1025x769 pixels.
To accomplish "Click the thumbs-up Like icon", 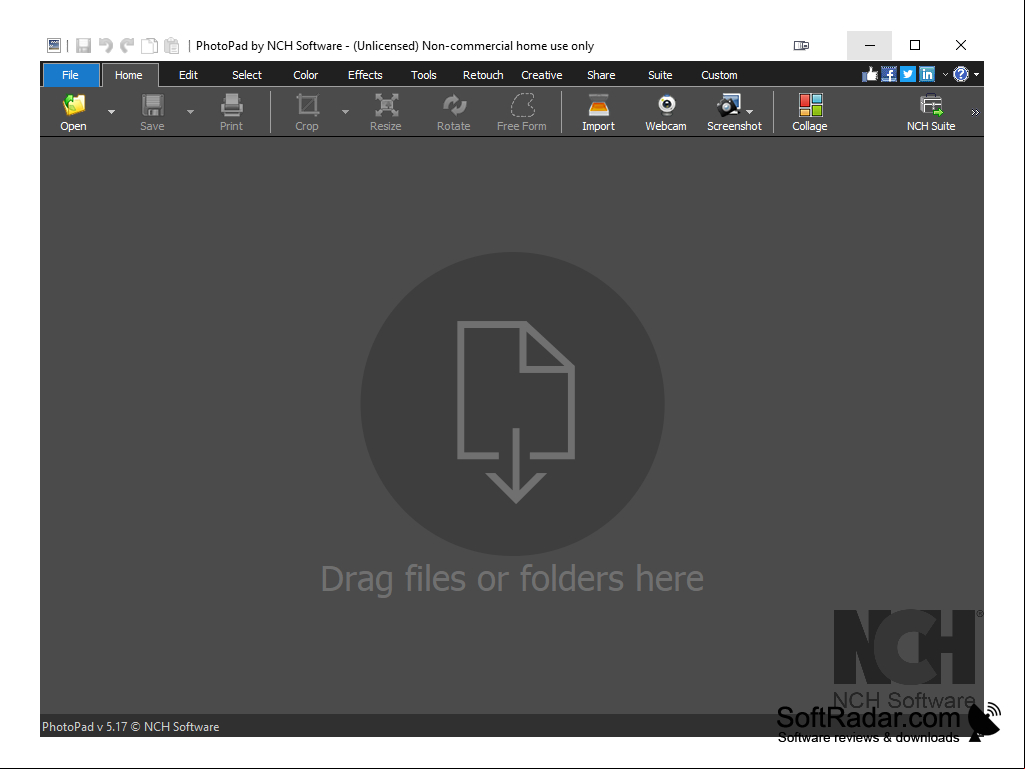I will (869, 75).
